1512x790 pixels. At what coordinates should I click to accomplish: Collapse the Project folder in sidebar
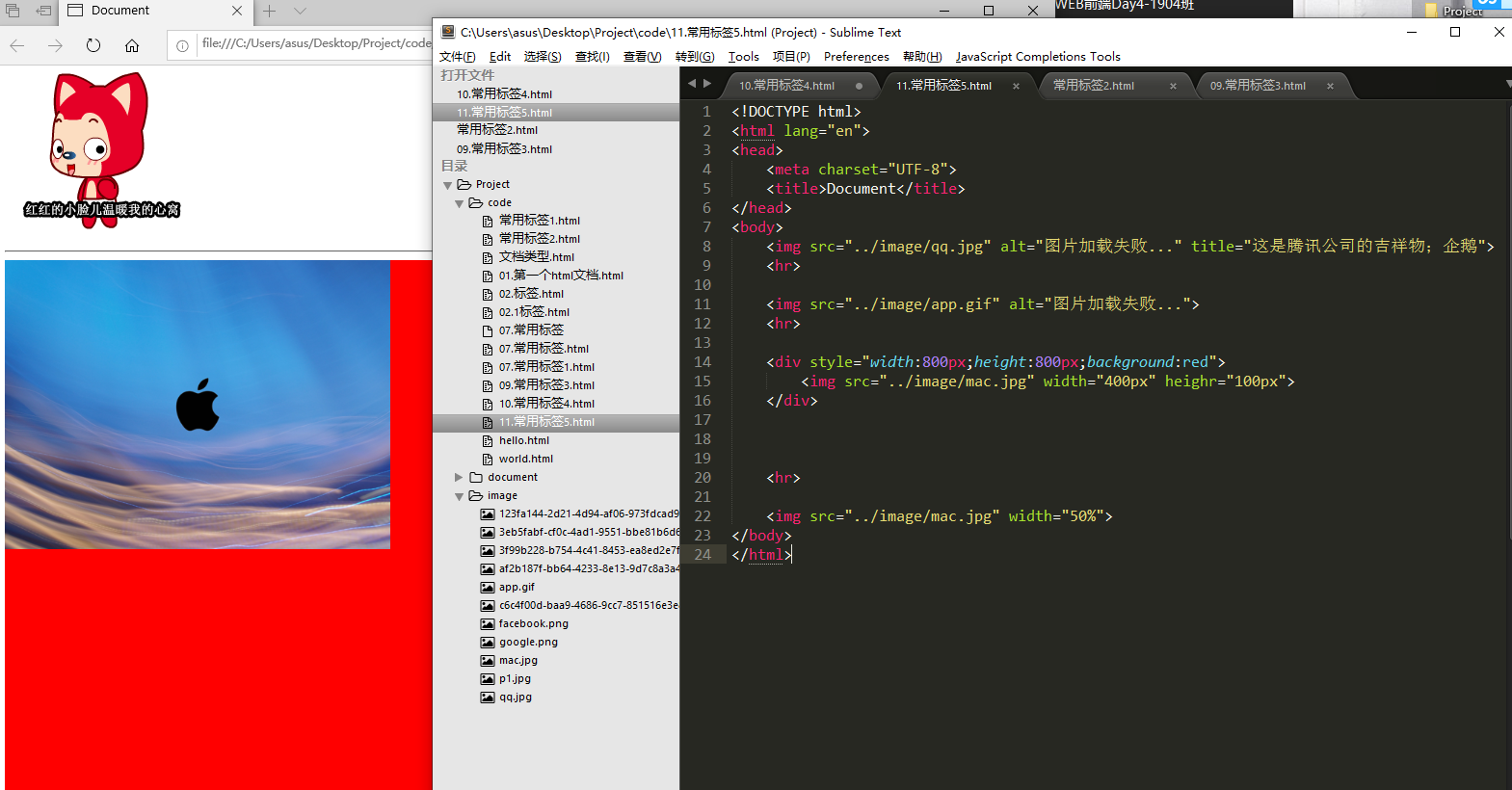click(447, 185)
